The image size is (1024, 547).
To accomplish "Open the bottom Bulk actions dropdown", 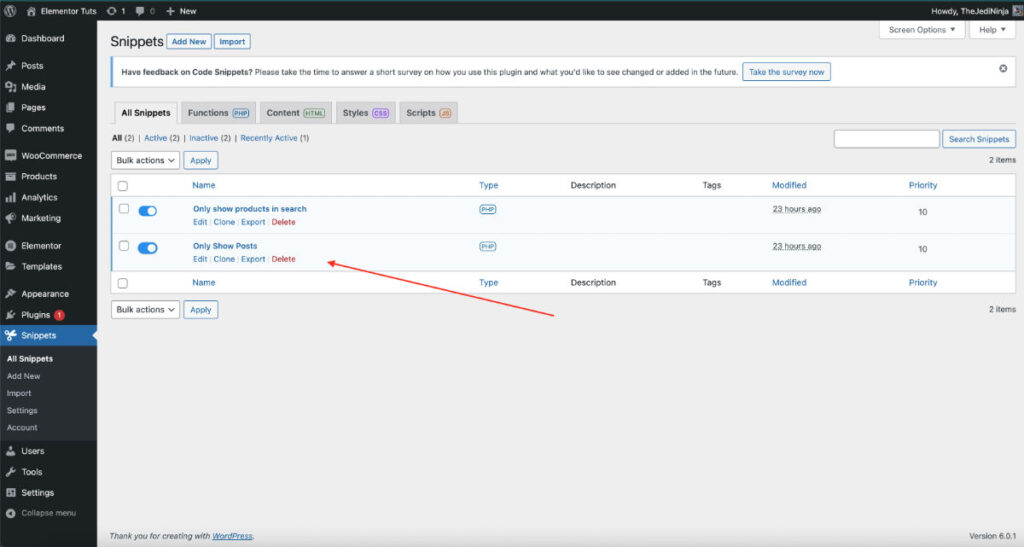I will pyautogui.click(x=145, y=309).
